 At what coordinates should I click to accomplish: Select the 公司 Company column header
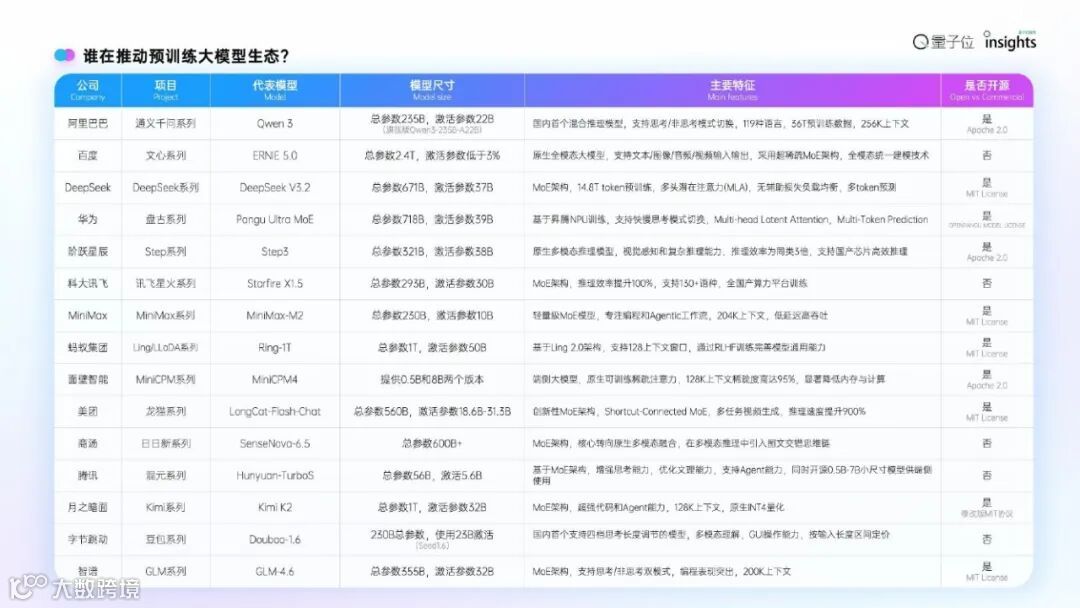click(x=87, y=90)
